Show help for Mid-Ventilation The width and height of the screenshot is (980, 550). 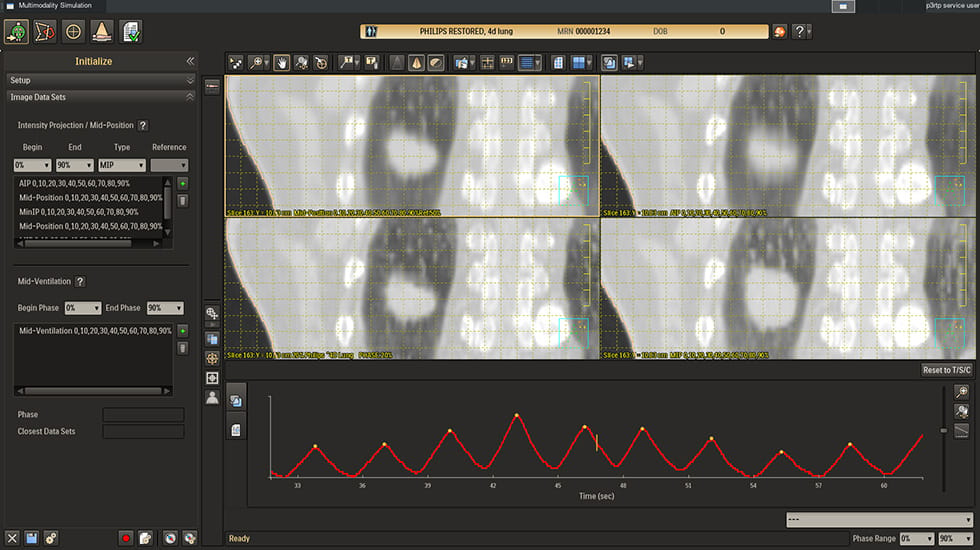80,282
